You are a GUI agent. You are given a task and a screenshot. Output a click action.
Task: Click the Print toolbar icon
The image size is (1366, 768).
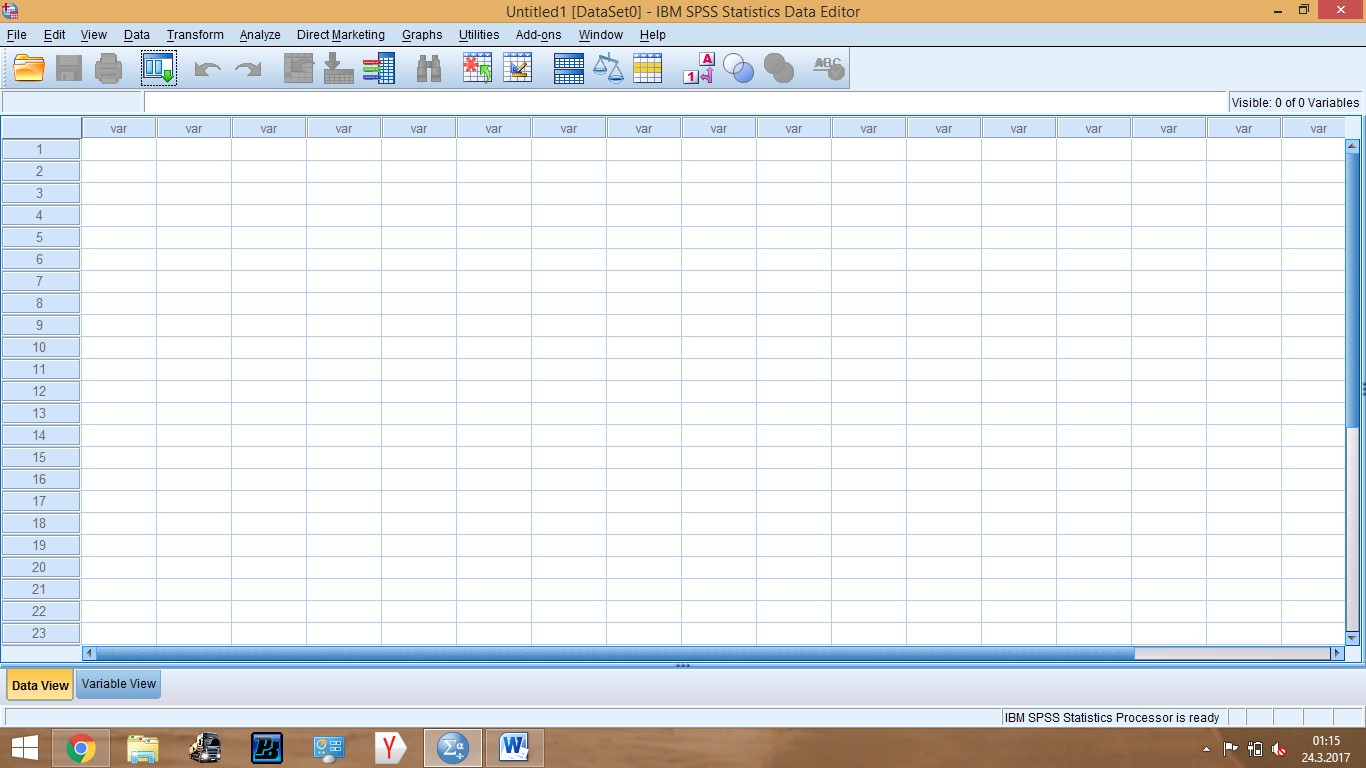tap(108, 68)
